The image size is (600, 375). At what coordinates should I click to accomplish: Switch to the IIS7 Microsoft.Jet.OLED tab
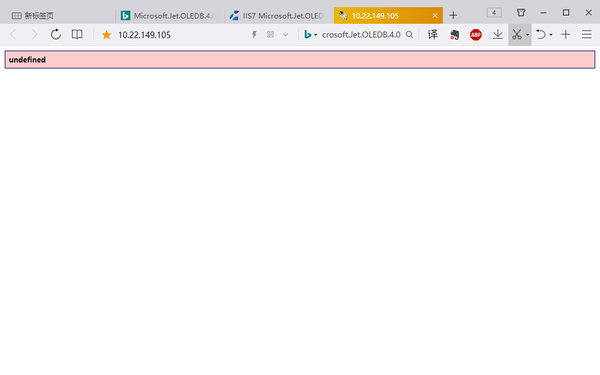(x=278, y=16)
